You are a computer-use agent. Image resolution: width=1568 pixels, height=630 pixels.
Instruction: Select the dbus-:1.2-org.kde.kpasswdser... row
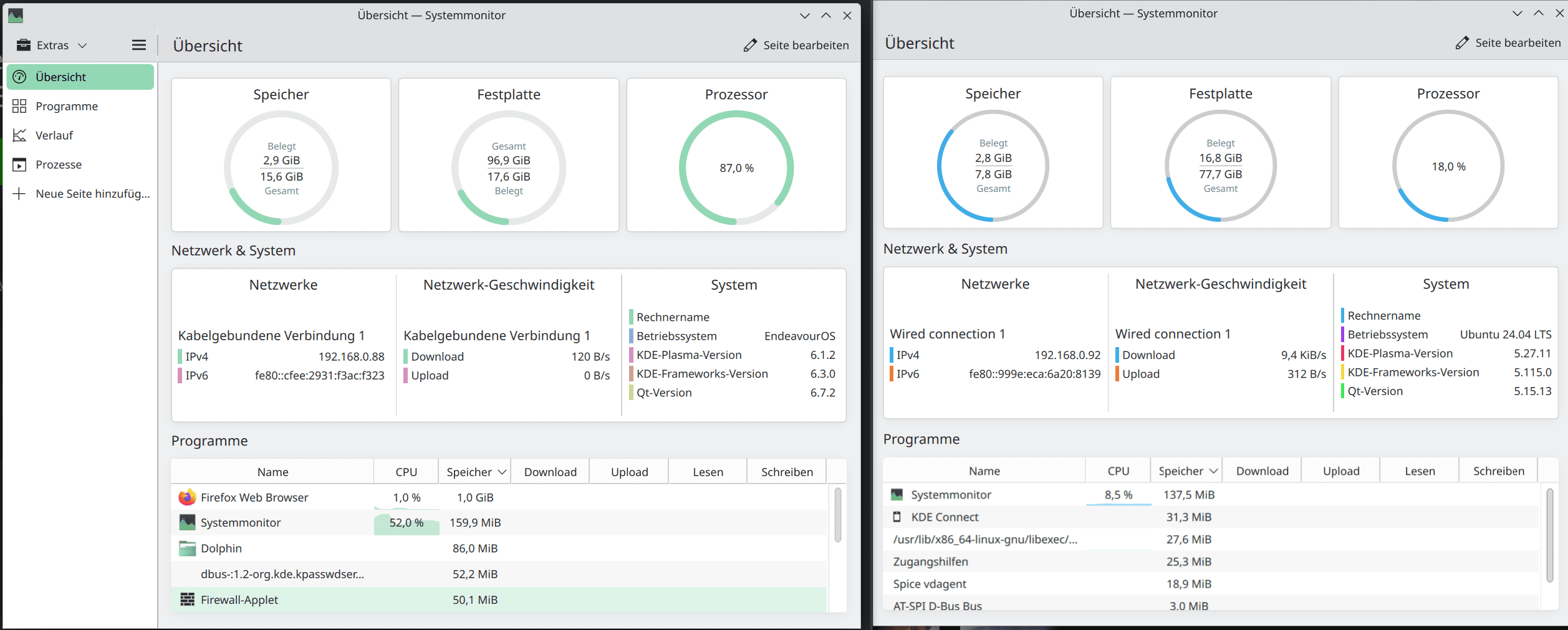[x=499, y=574]
